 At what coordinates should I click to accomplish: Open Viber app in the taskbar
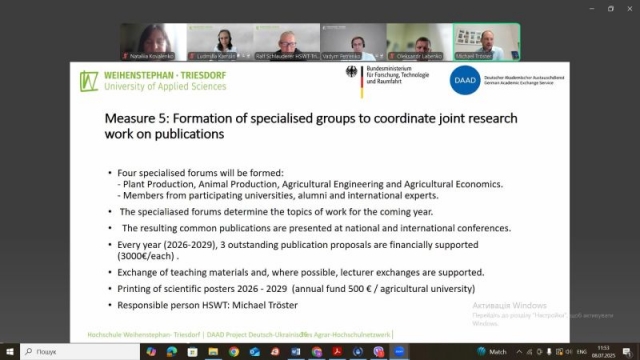378,351
